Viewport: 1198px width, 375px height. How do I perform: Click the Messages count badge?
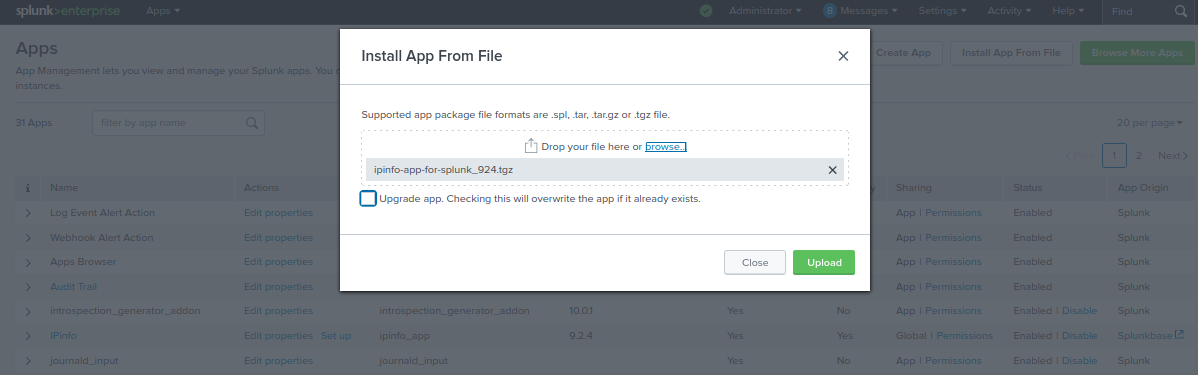(830, 11)
